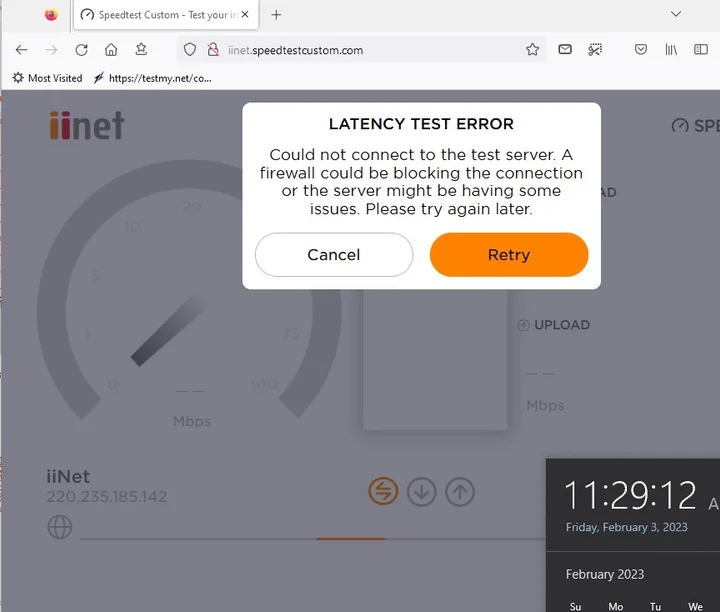Open the testmy.net bookmark
Image resolution: width=720 pixels, height=612 pixels.
pyautogui.click(x=152, y=78)
